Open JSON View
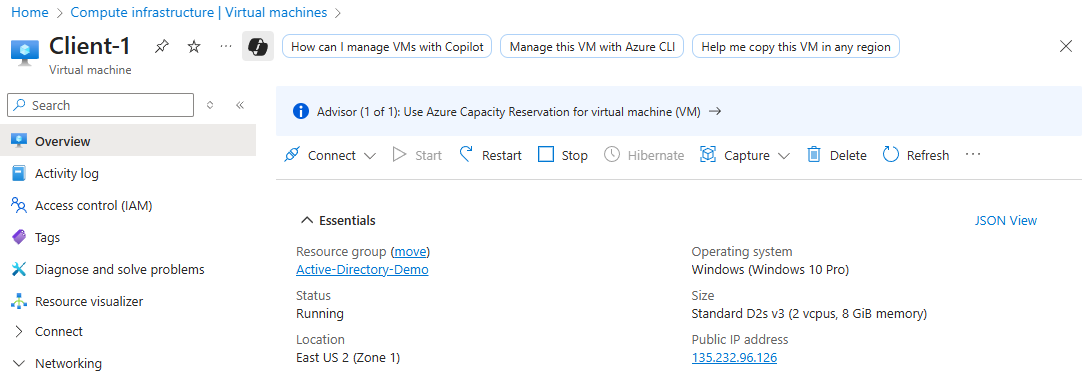The width and height of the screenshot is (1086, 372). (1006, 220)
